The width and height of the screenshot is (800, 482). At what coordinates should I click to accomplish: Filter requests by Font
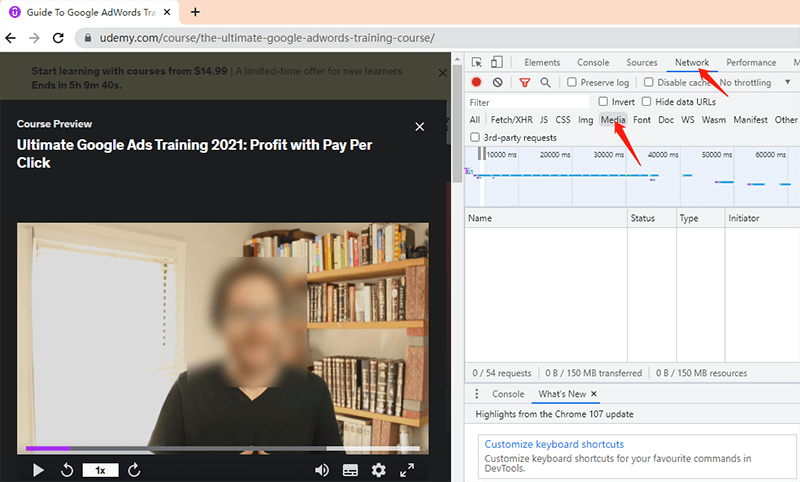[642, 120]
